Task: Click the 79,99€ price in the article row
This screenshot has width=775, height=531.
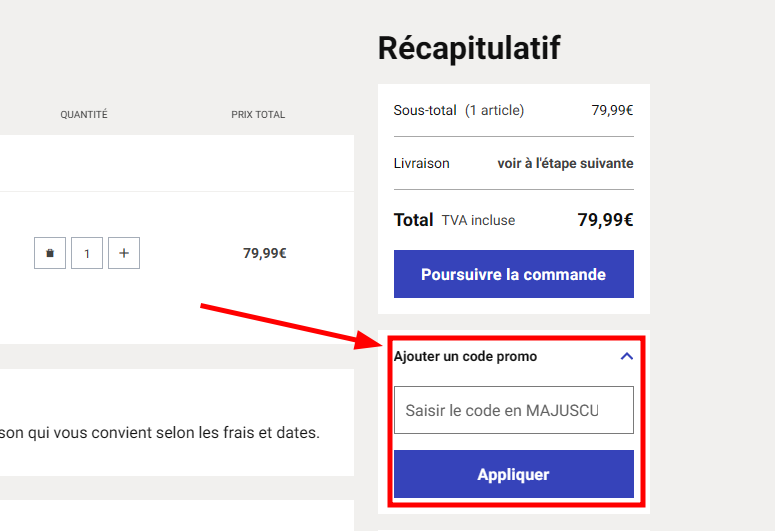Action: pos(265,253)
